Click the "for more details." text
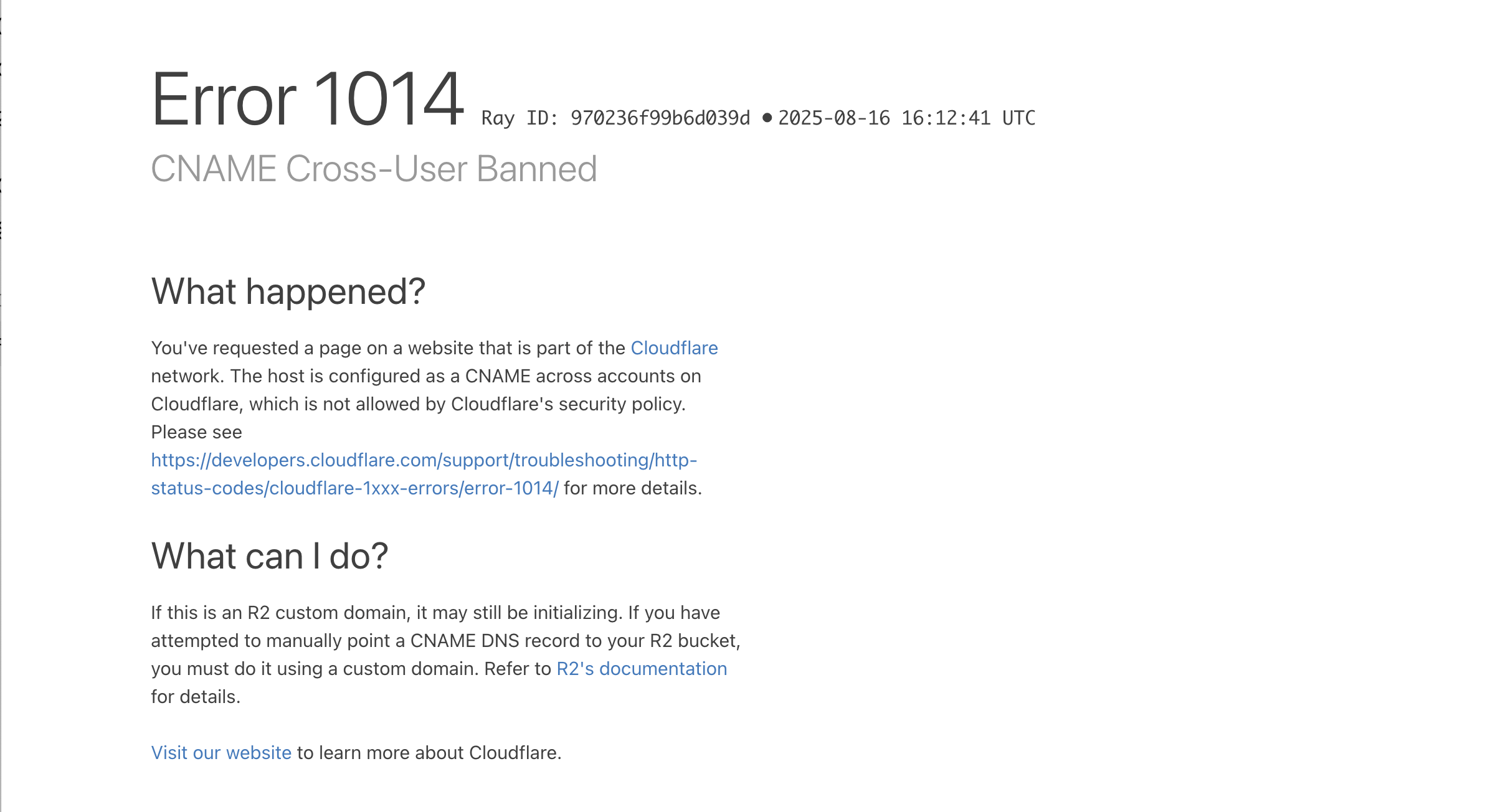Screen dimensions: 1485x812 coord(633,488)
